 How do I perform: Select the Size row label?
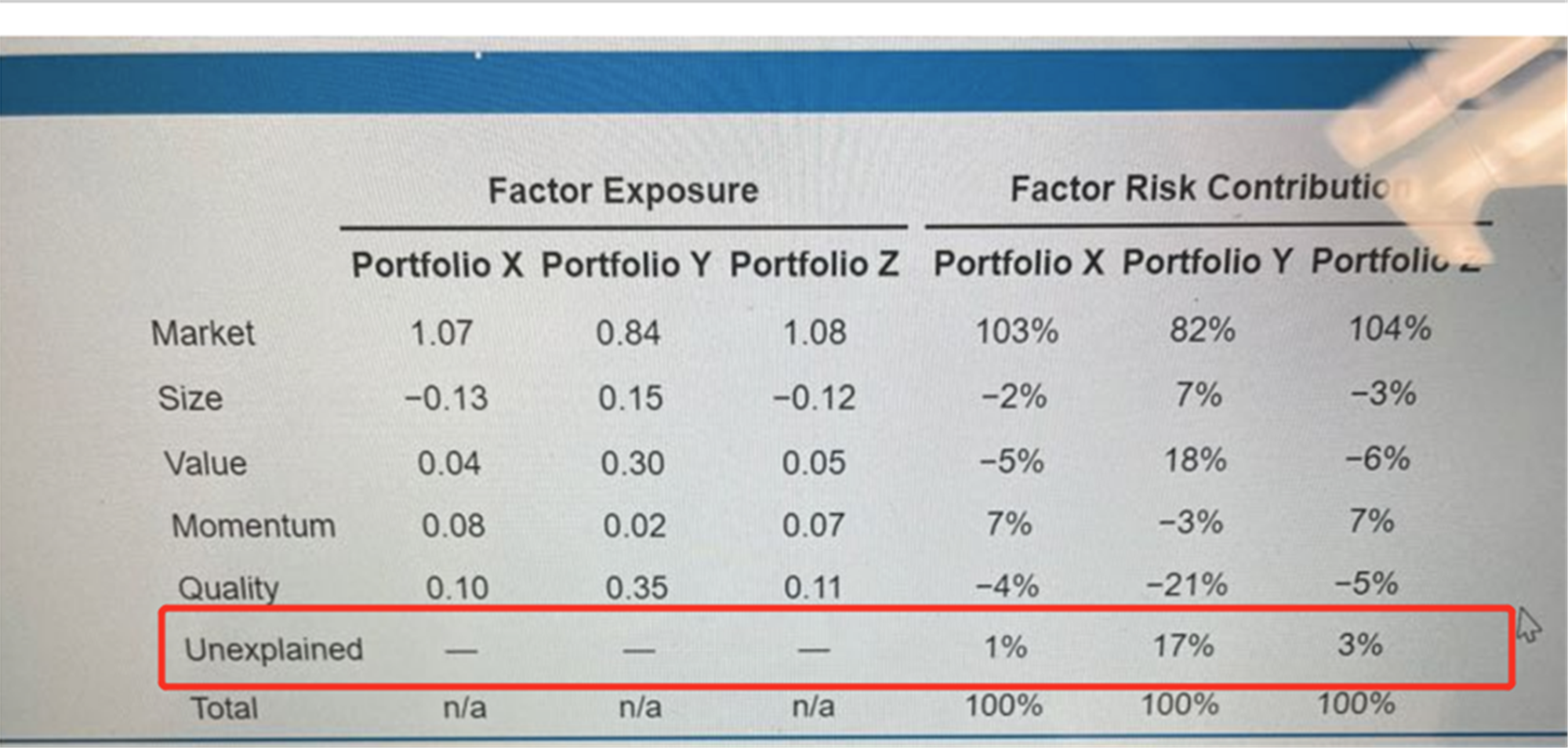[x=191, y=398]
